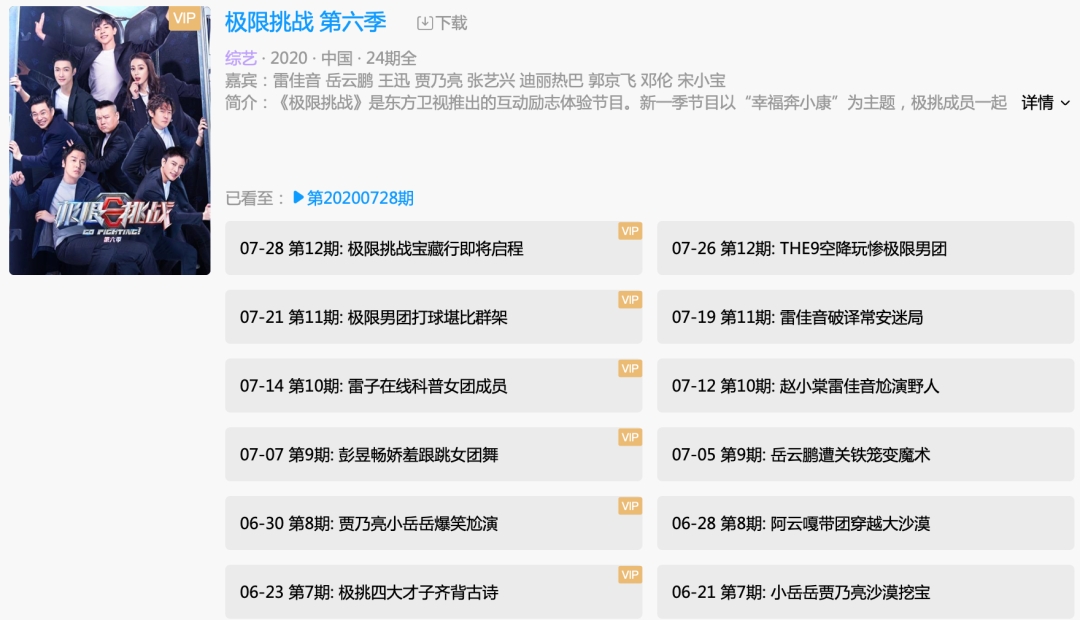Click the 综艺 category link

(240, 58)
